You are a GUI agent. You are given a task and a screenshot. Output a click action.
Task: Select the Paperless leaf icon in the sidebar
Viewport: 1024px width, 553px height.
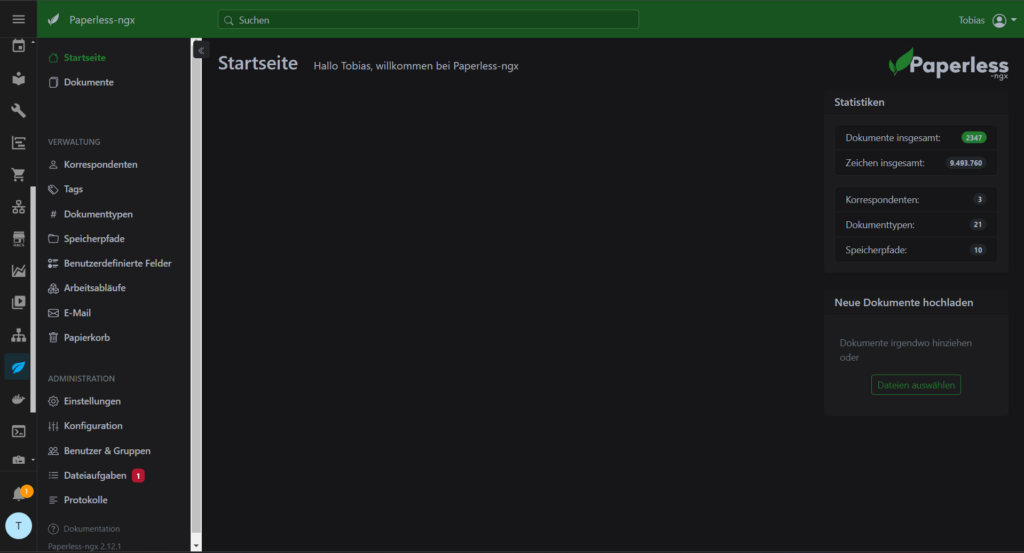tap(18, 367)
